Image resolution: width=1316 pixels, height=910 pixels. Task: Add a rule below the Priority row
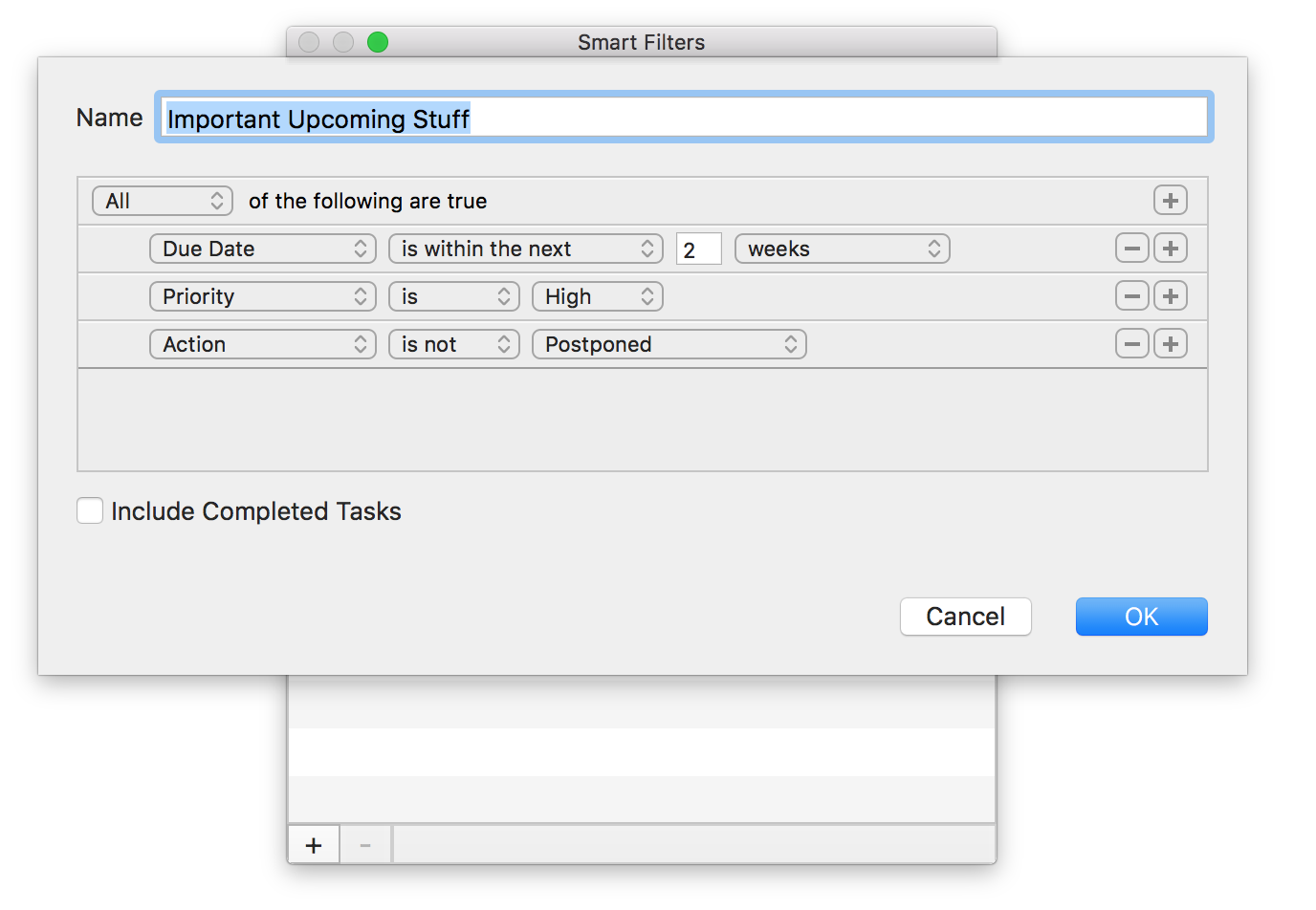point(1170,296)
